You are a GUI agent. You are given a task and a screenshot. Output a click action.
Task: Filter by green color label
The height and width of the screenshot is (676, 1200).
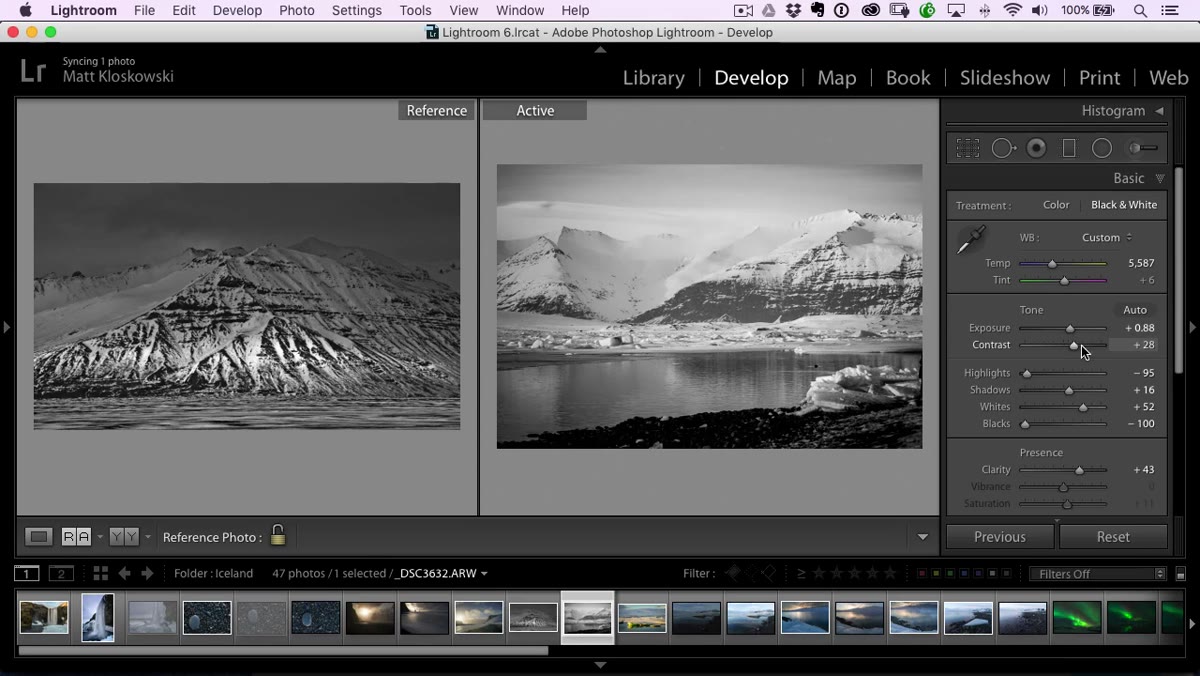(948, 573)
